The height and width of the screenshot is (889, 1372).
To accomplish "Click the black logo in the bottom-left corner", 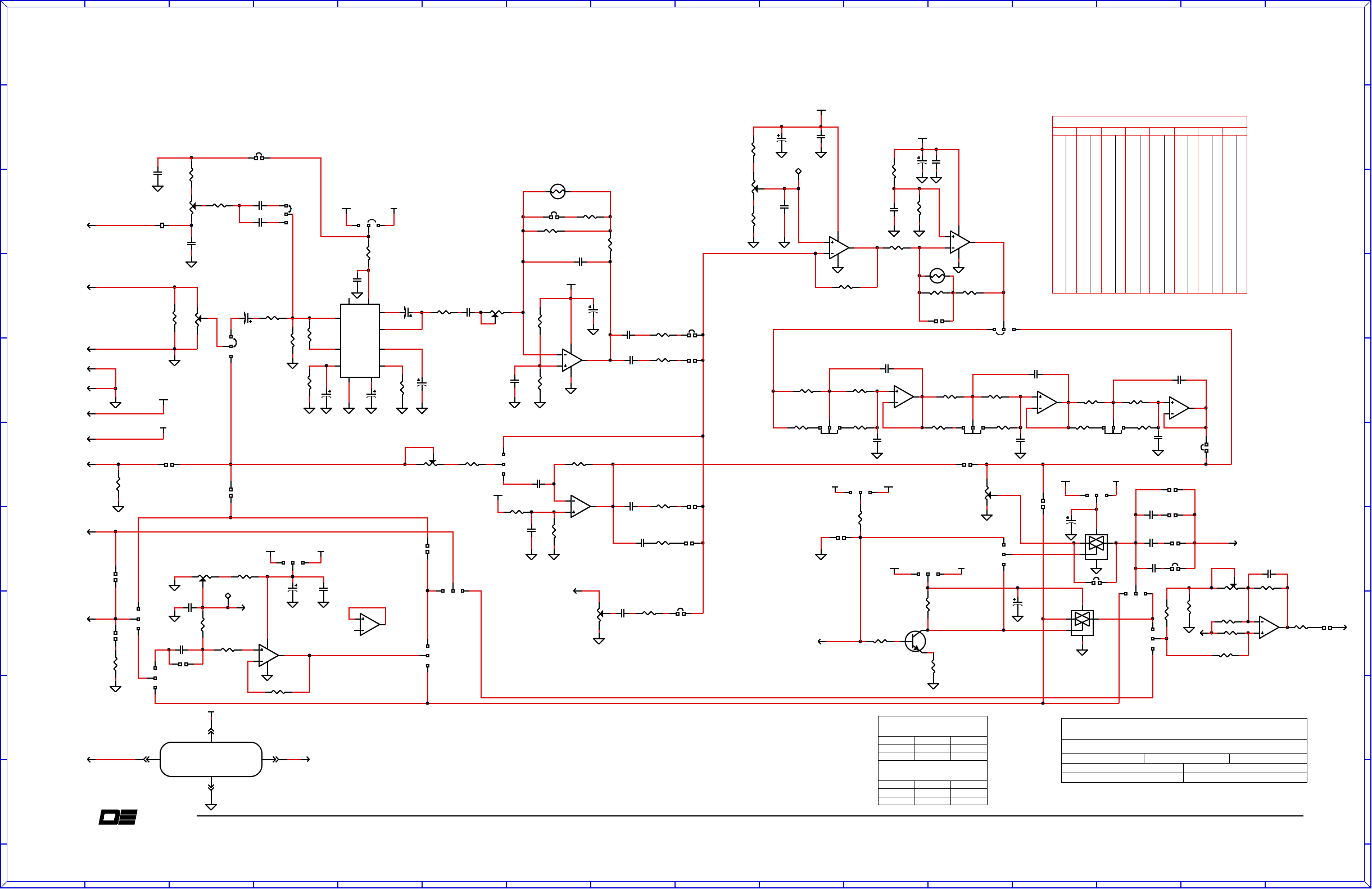I will click(118, 818).
